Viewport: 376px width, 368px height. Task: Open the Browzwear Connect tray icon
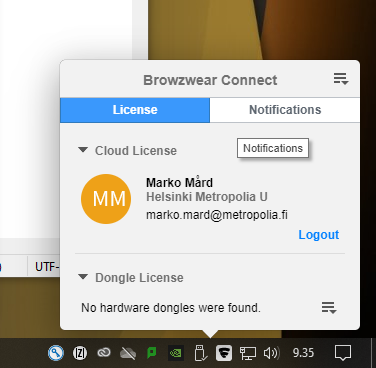[x=224, y=353]
